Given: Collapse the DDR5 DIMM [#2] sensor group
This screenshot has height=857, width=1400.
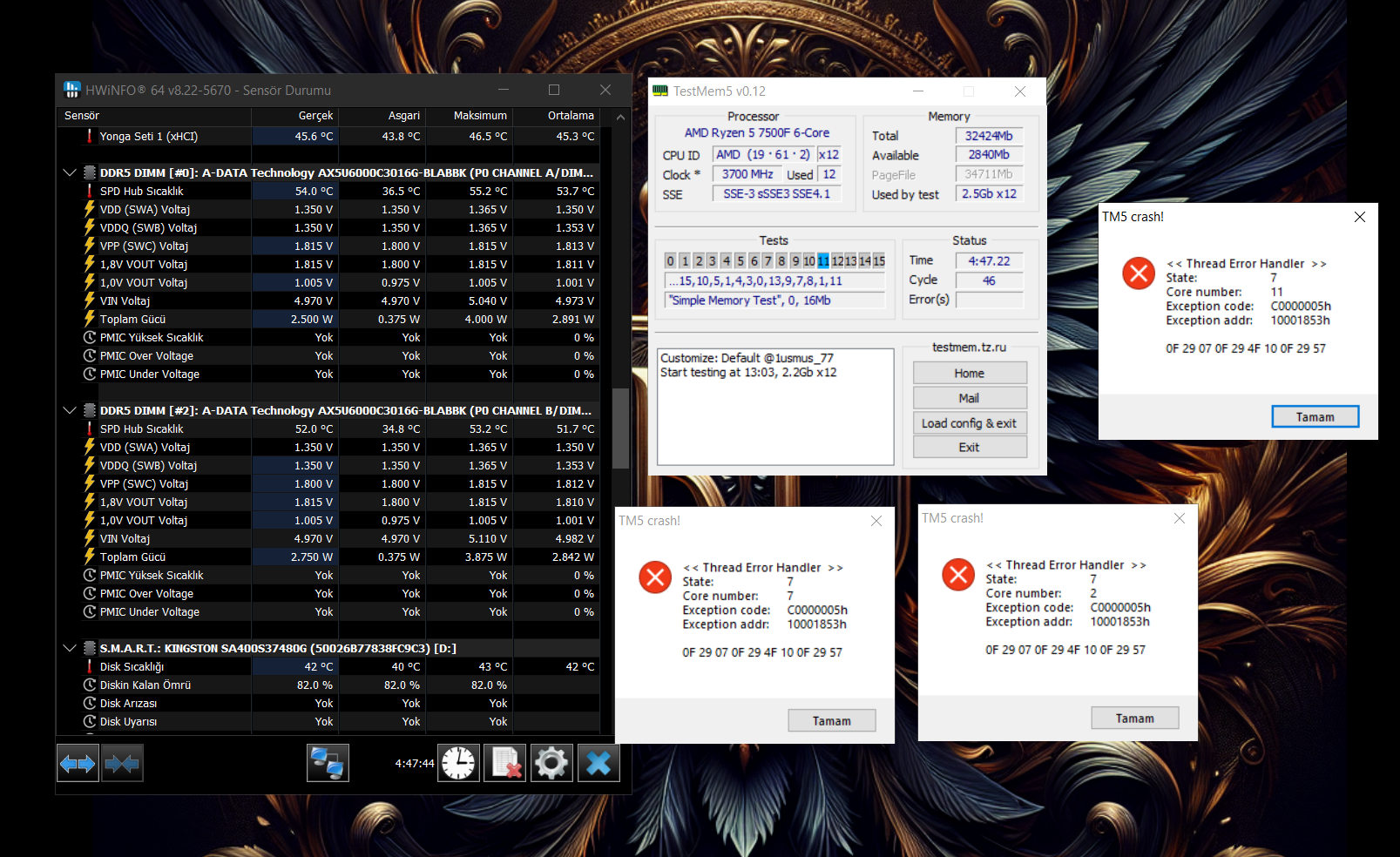Looking at the screenshot, I should pos(70,410).
